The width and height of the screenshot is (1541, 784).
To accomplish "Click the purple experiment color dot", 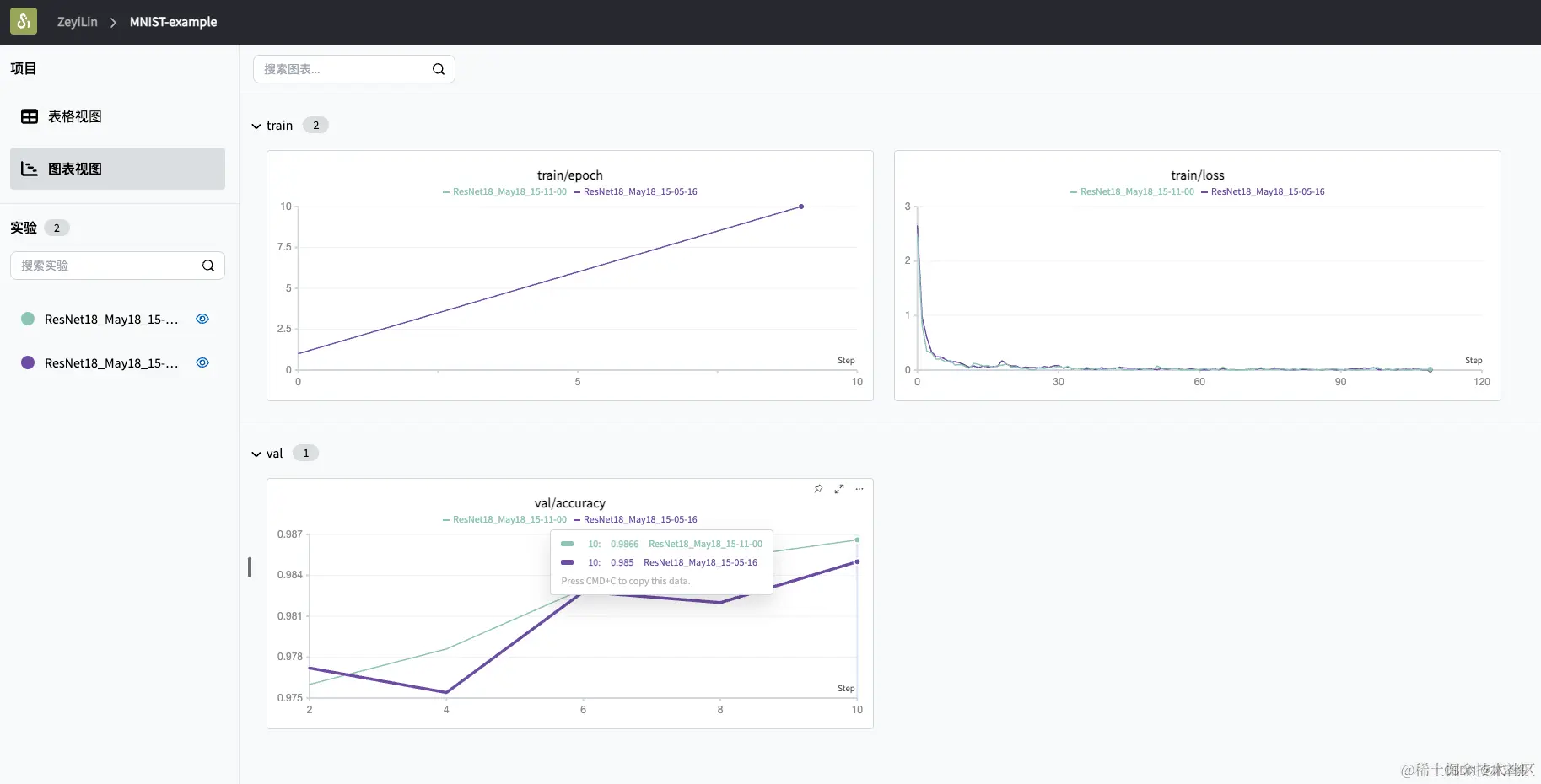I will [x=28, y=362].
